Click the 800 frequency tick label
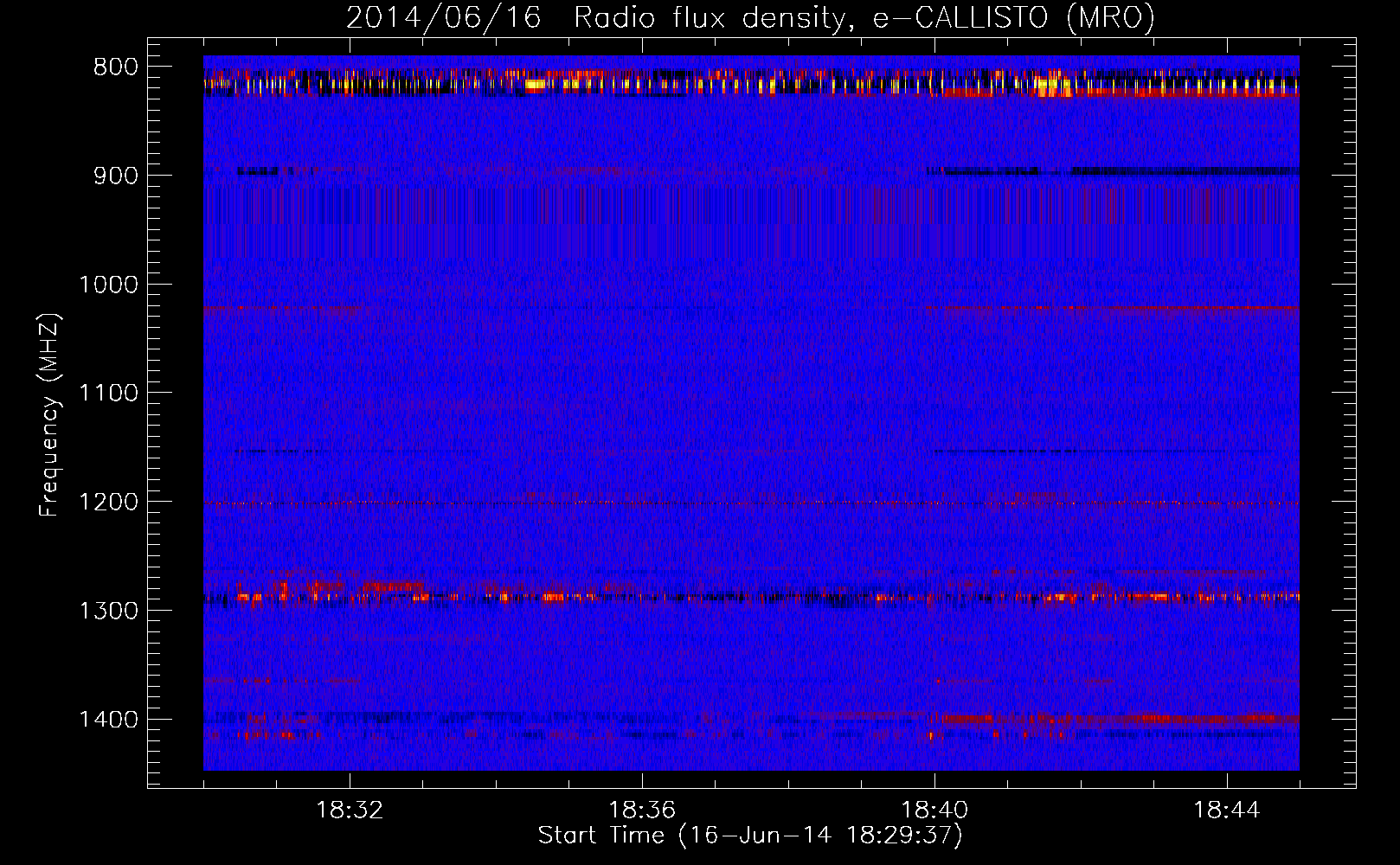Screen dimensions: 1400x865 click(116, 67)
